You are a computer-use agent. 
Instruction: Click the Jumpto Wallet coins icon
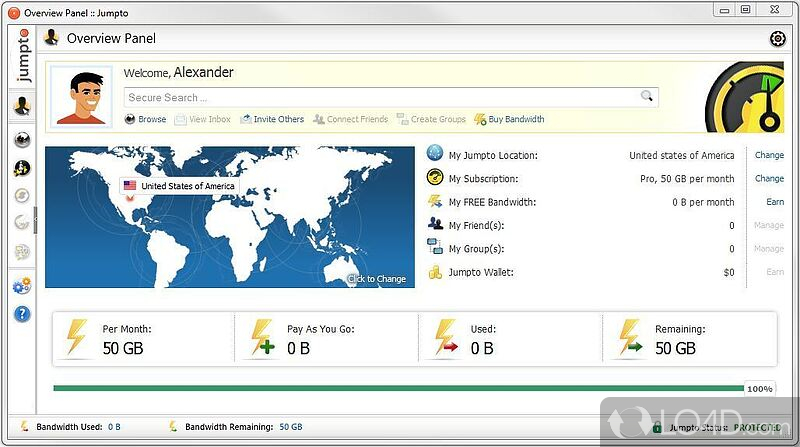click(x=435, y=272)
